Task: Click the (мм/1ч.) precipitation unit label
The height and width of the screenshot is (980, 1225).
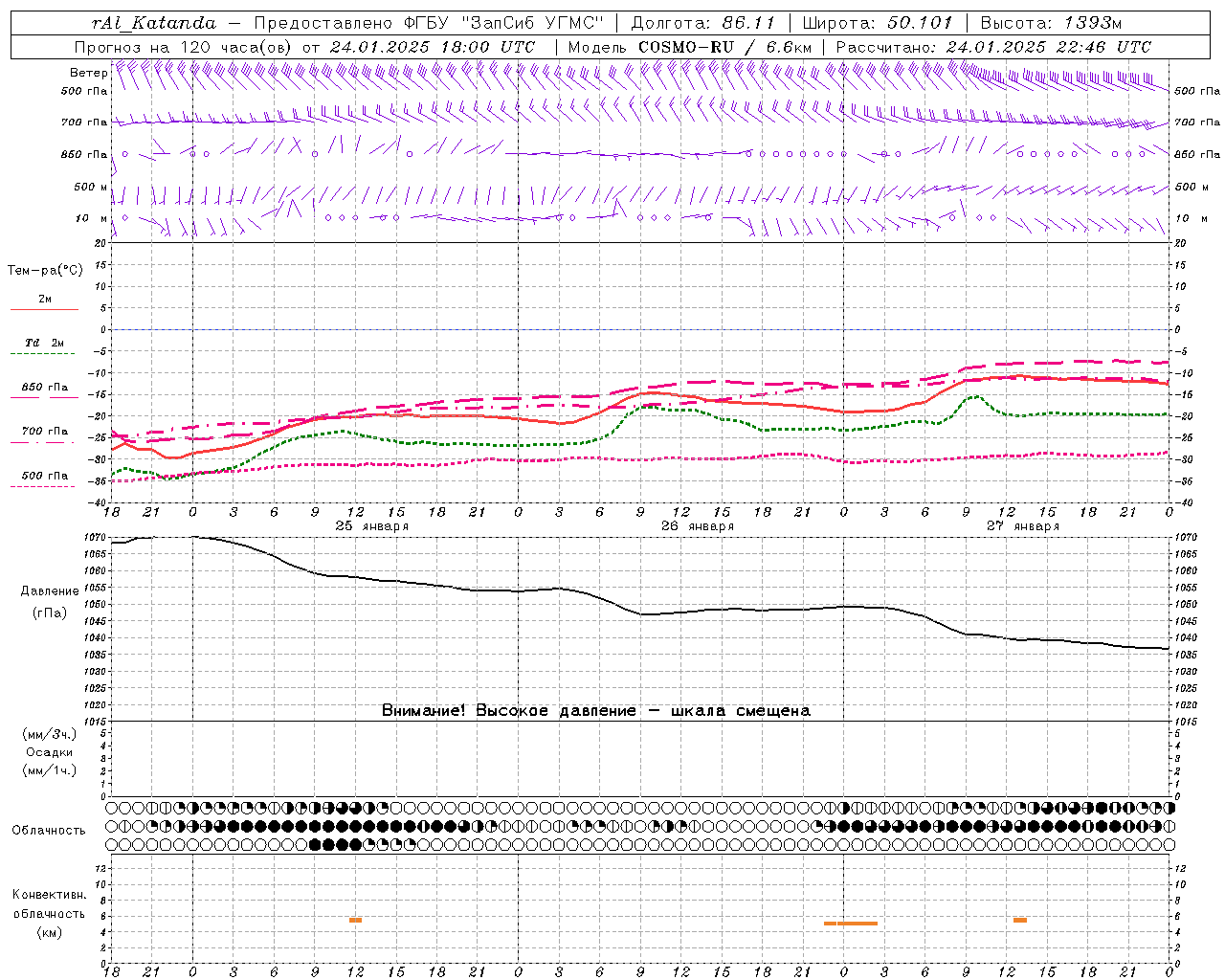Action: (x=50, y=770)
